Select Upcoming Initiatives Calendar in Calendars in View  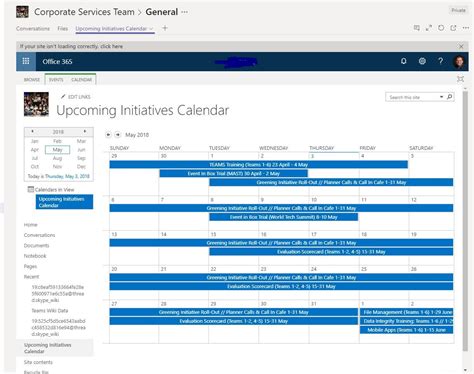coord(64,202)
